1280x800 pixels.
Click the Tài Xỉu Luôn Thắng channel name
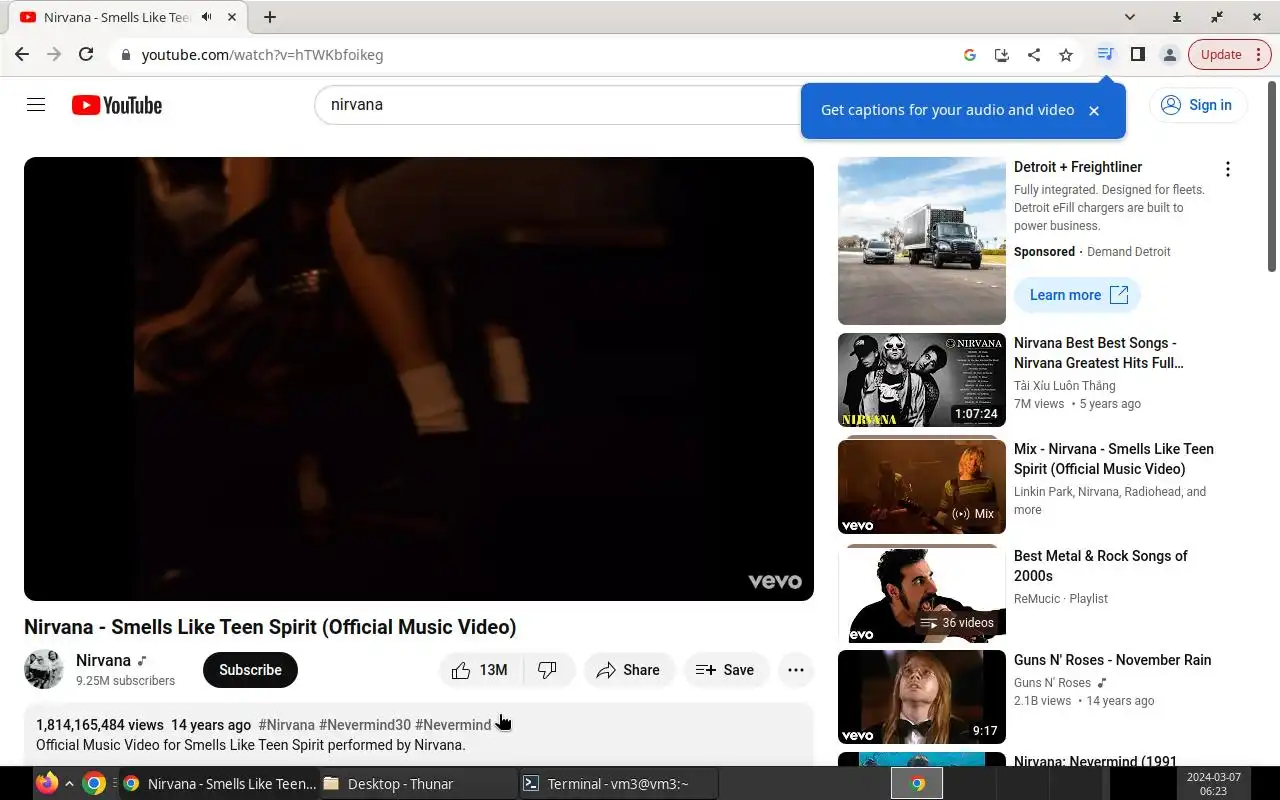click(1064, 386)
